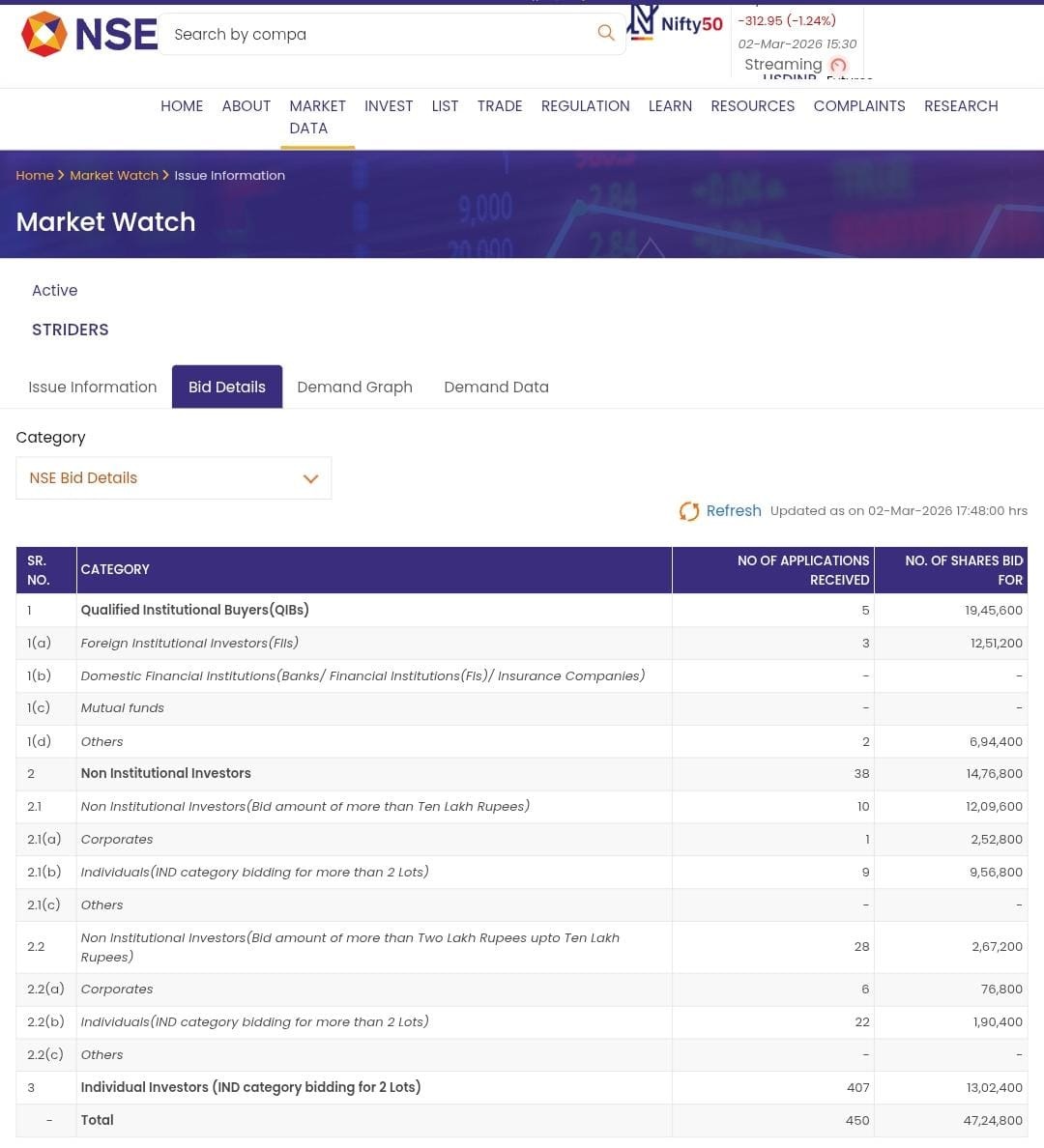The width and height of the screenshot is (1044, 1148).
Task: Click the search magnifier icon
Action: tap(605, 33)
